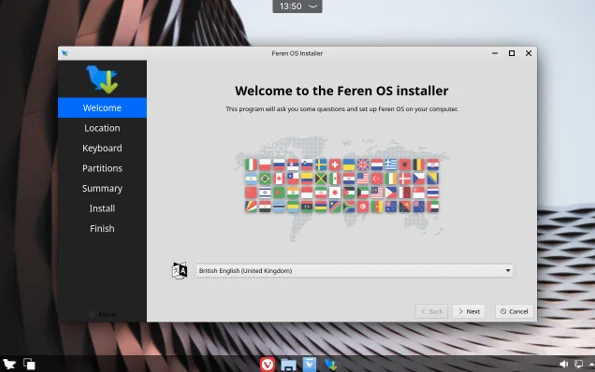The image size is (595, 372).
Task: Select the Location step in sidebar
Action: click(102, 128)
